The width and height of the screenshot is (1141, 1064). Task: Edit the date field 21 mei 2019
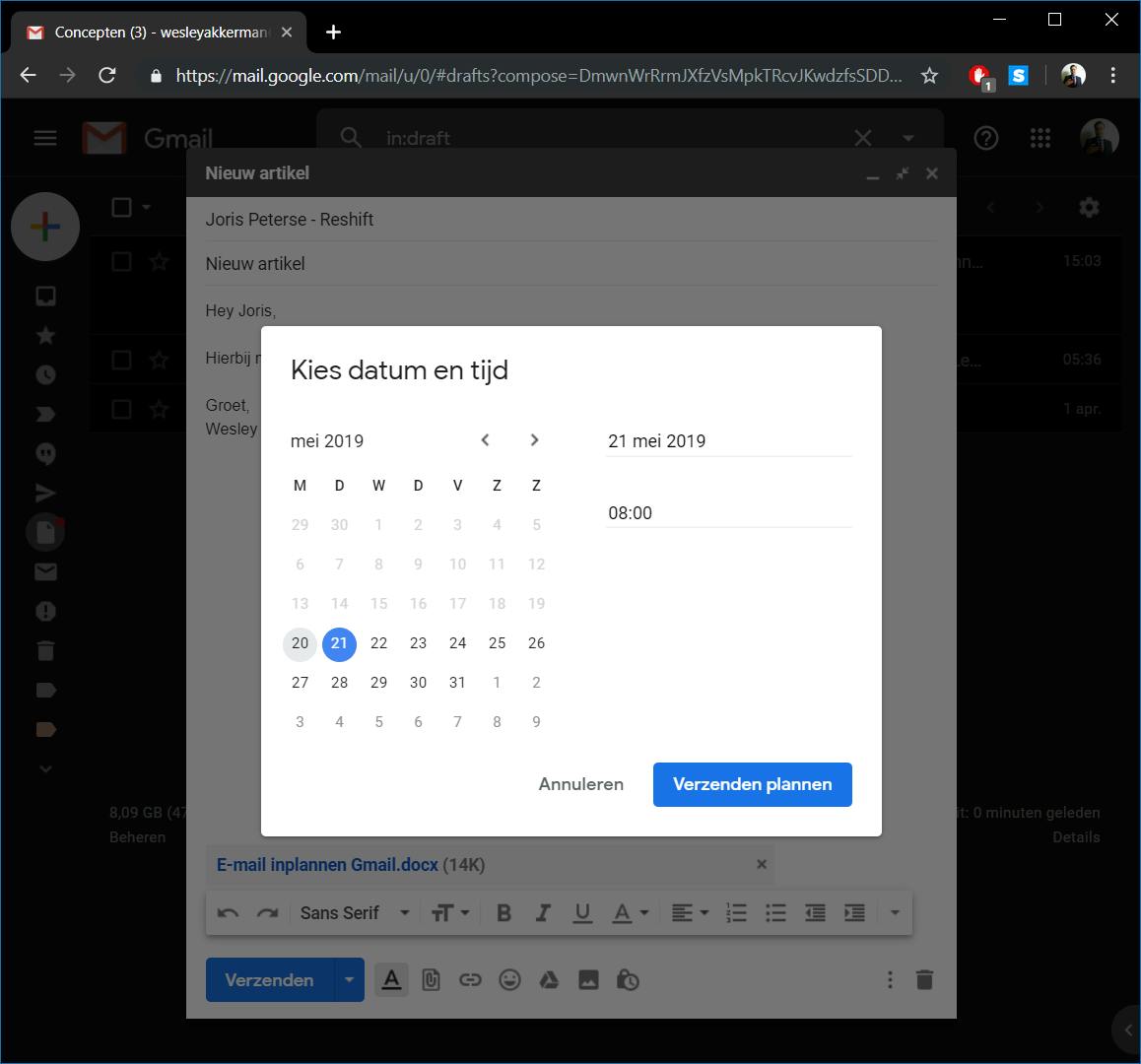click(x=728, y=441)
